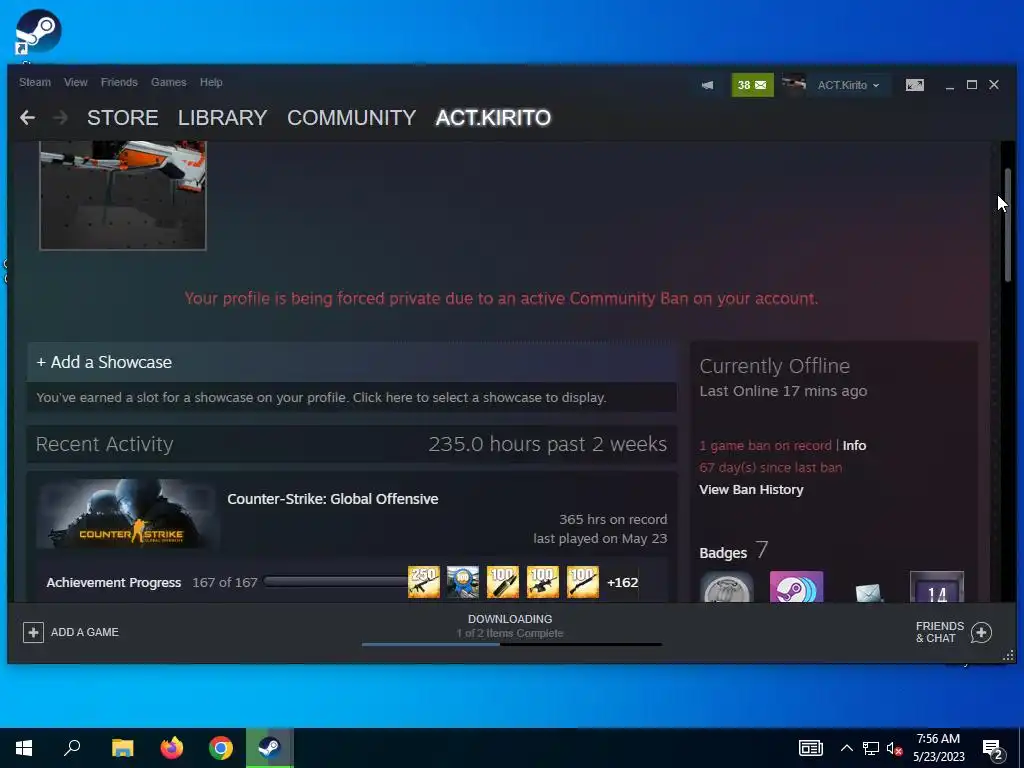The image size is (1024, 768).
Task: Open the FRIENDS & CHAT label
Action: pyautogui.click(x=940, y=632)
